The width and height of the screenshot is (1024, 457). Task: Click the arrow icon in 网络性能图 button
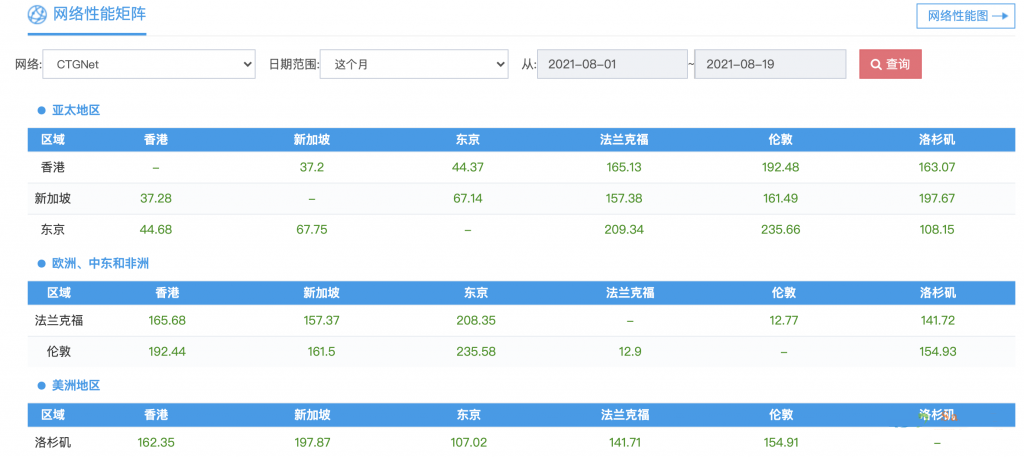click(x=999, y=16)
